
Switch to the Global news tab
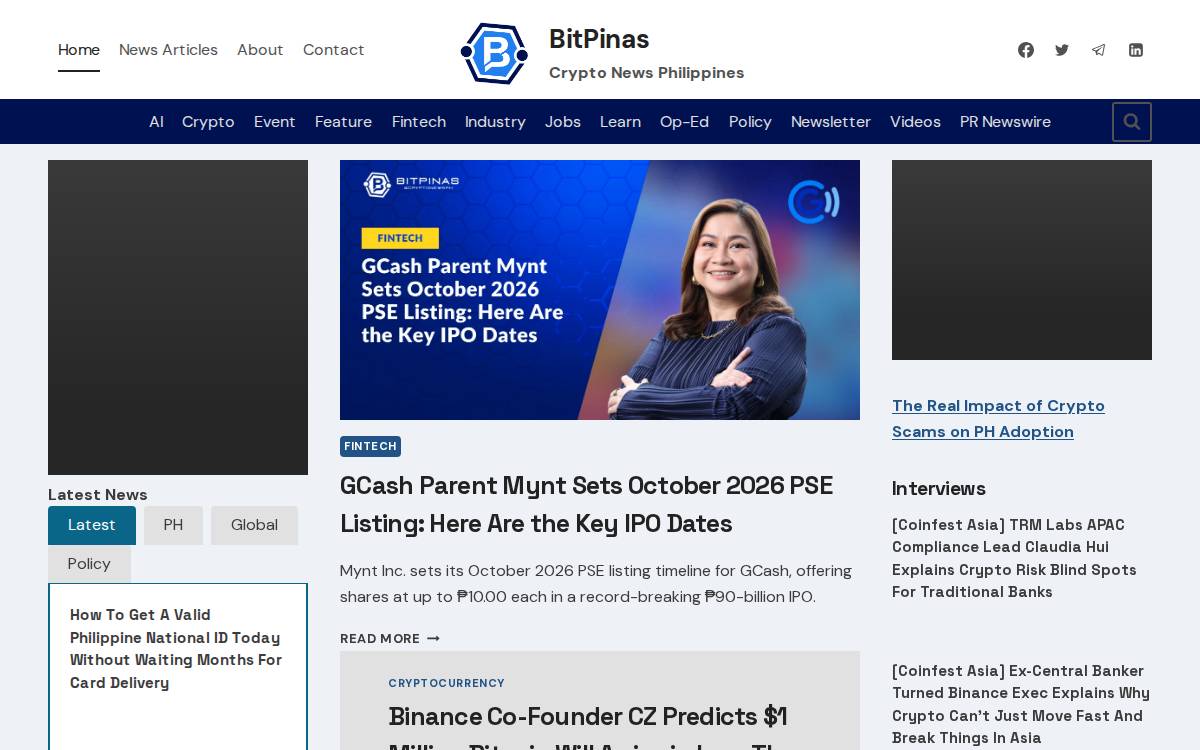pos(254,525)
